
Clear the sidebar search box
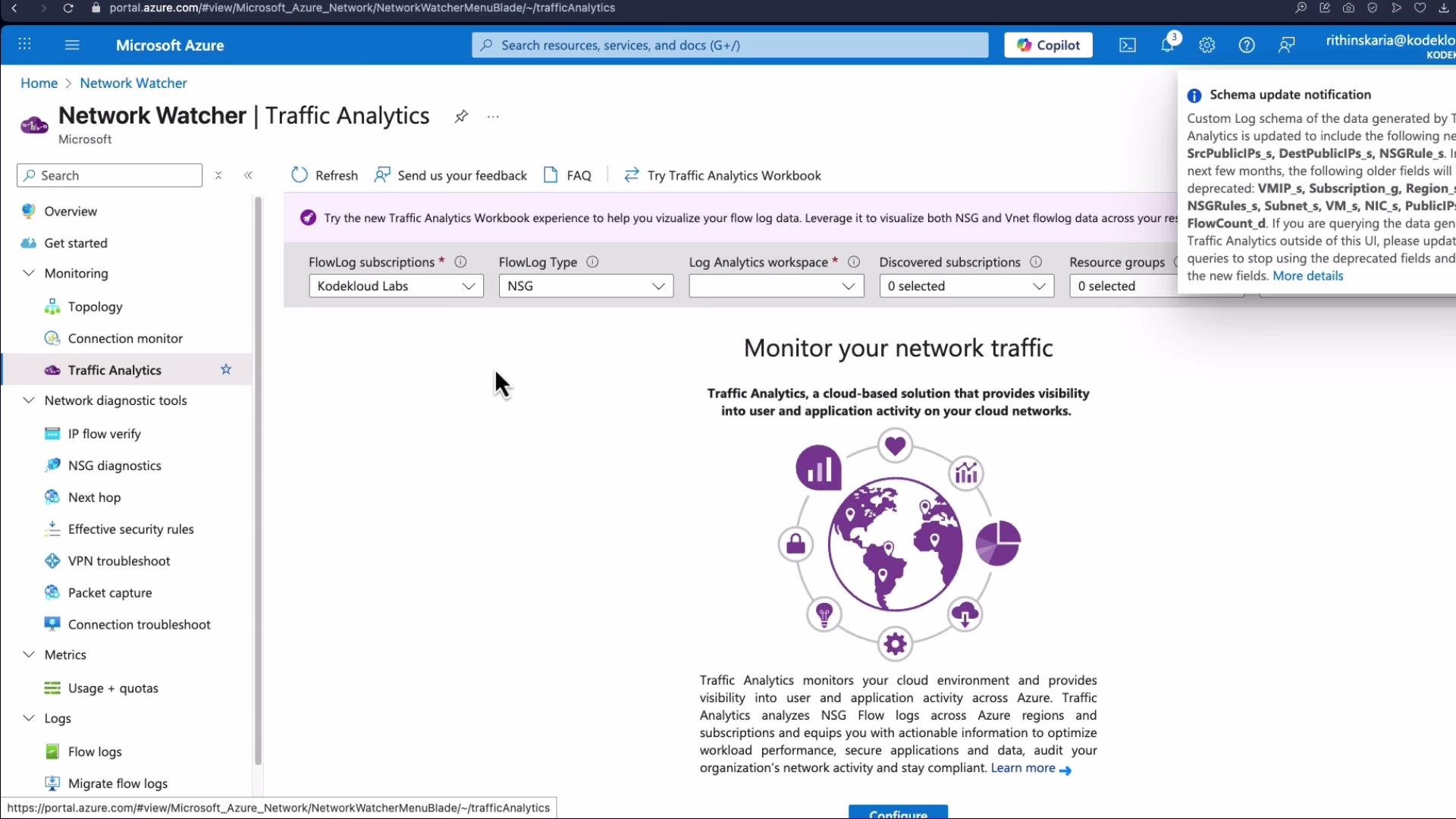218,175
